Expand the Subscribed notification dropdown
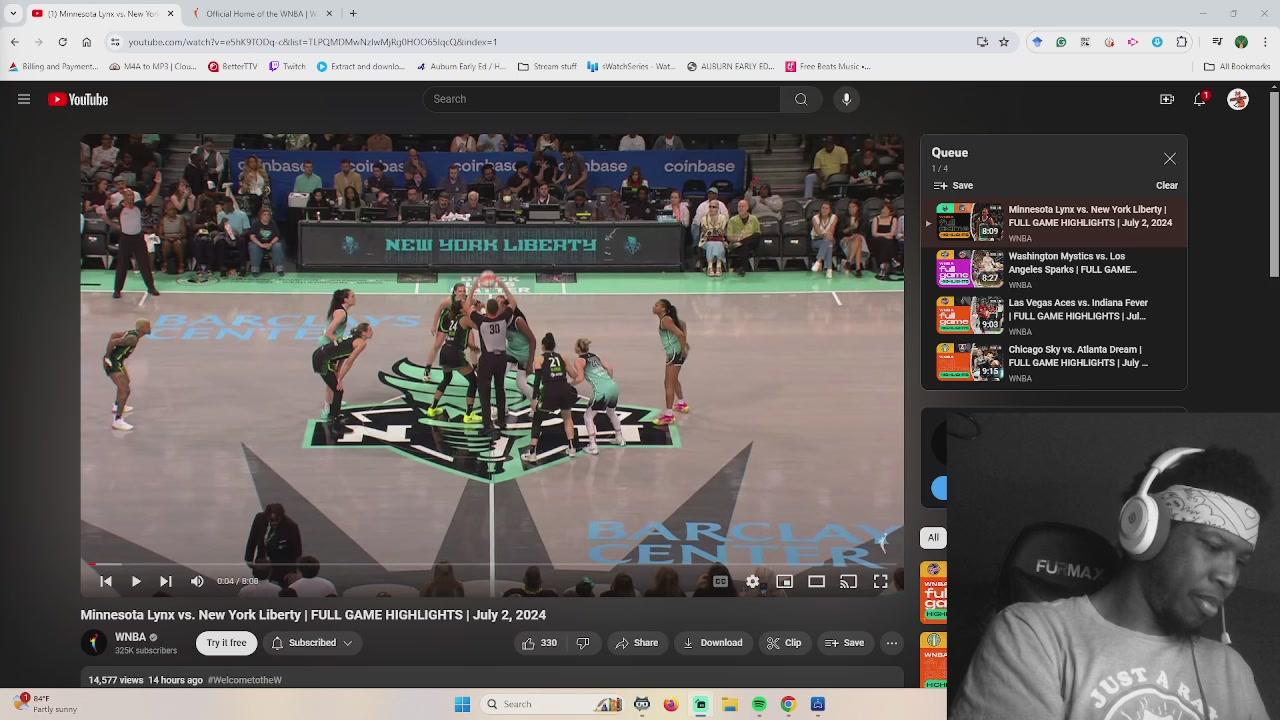 [x=312, y=643]
